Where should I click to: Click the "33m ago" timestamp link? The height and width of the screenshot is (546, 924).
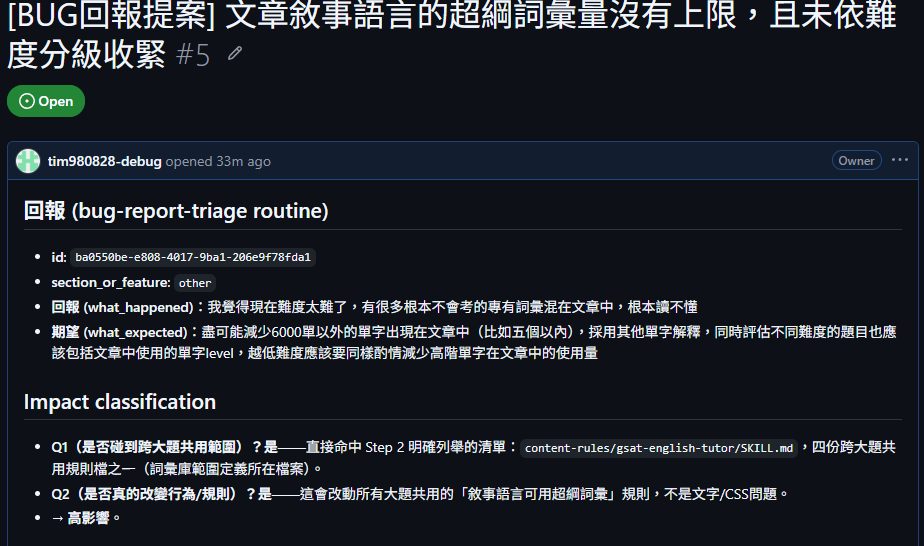click(x=243, y=161)
